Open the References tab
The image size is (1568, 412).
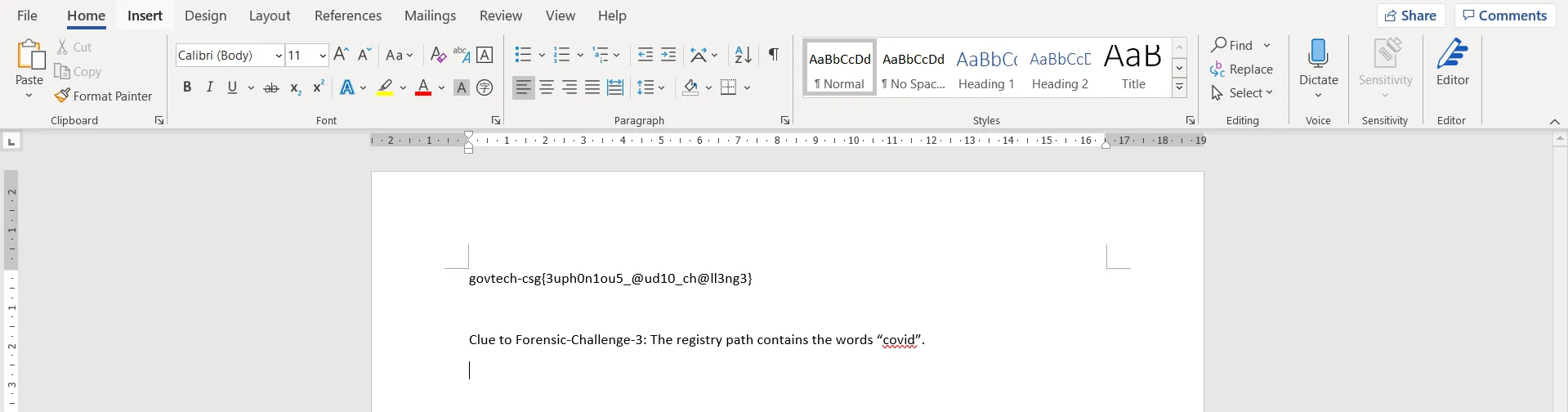(347, 16)
